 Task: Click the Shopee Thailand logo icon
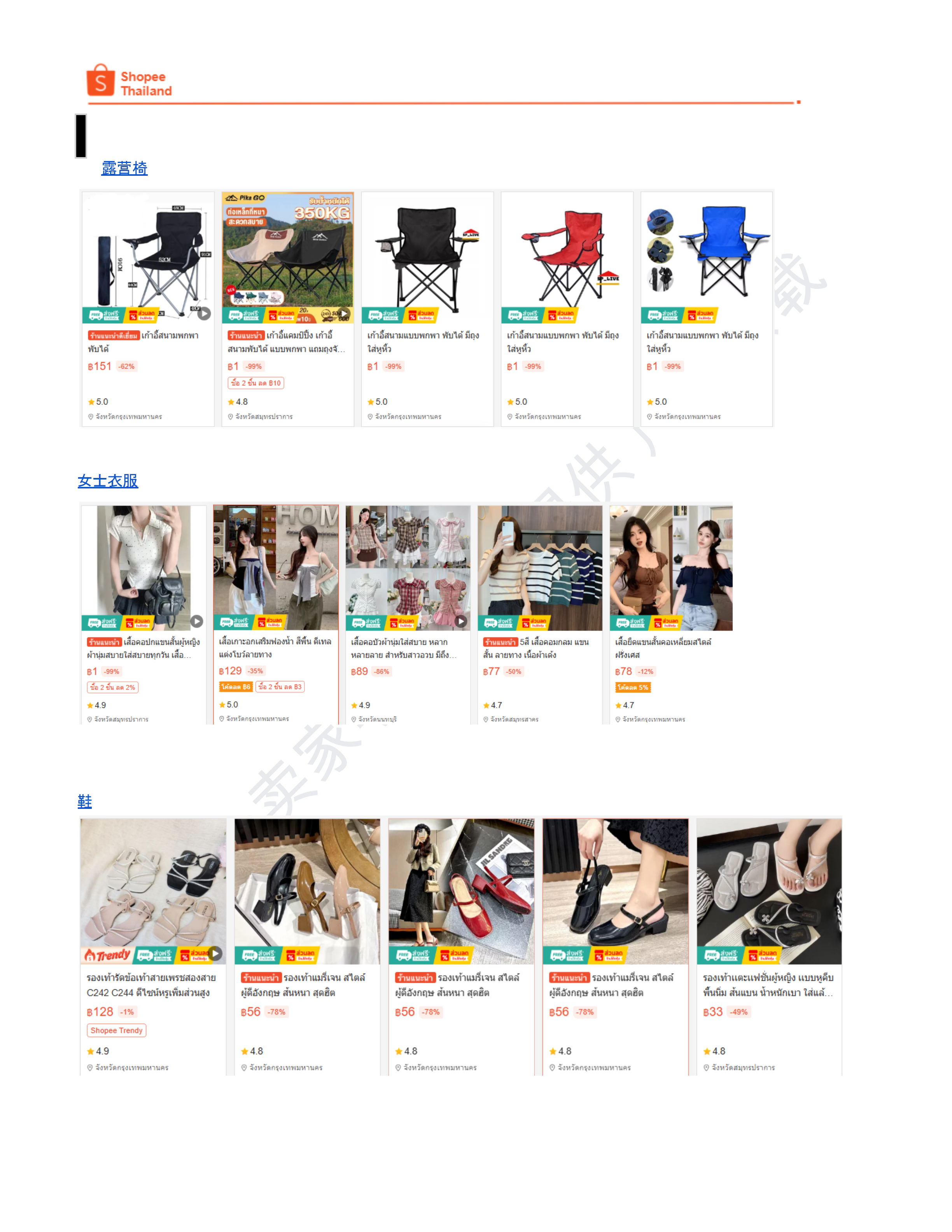point(100,80)
